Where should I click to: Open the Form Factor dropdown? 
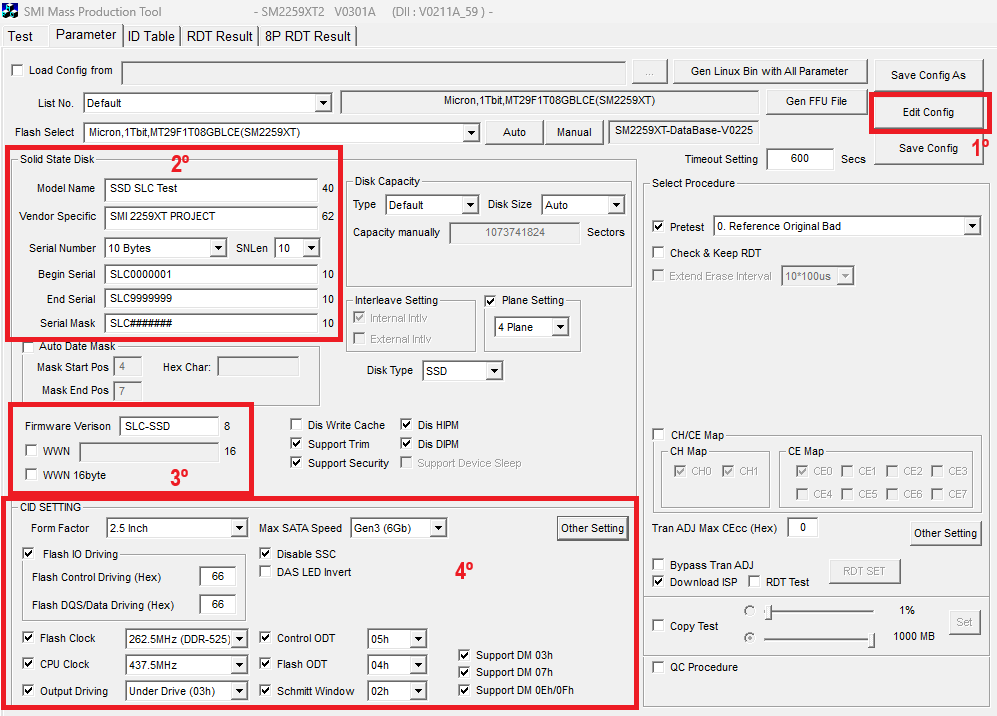click(239, 528)
